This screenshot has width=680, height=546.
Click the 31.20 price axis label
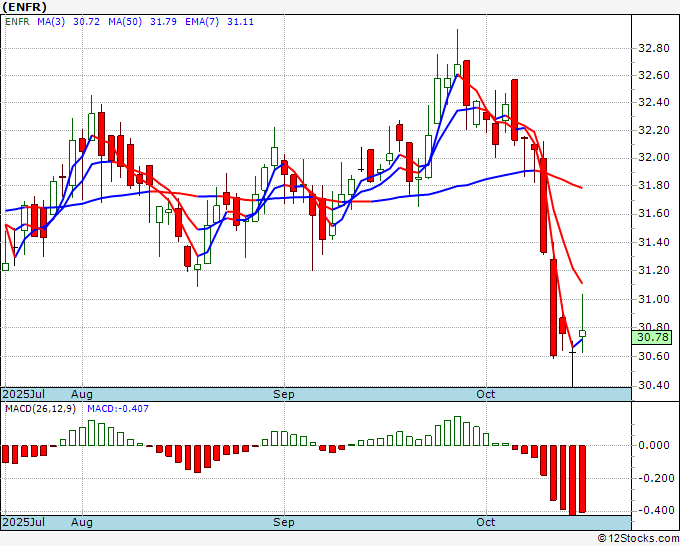[x=654, y=270]
